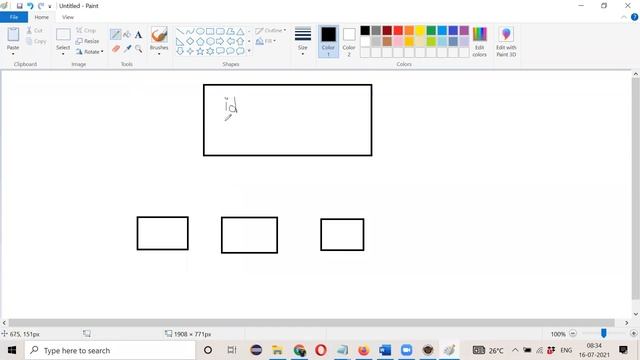The width and height of the screenshot is (640, 360).
Task: Choose the Rounded rectangular callout shape
Action: pos(220,51)
